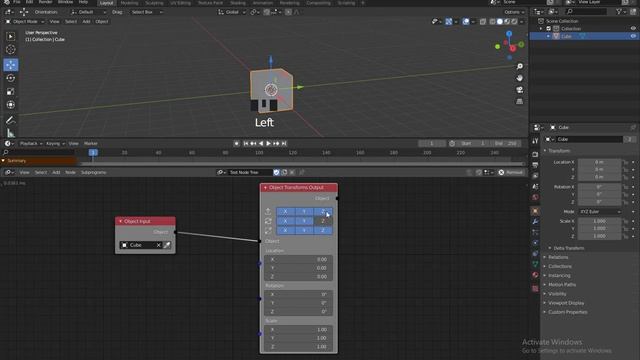Expand the Custom Properties panel
This screenshot has width=640, height=360.
567,312
